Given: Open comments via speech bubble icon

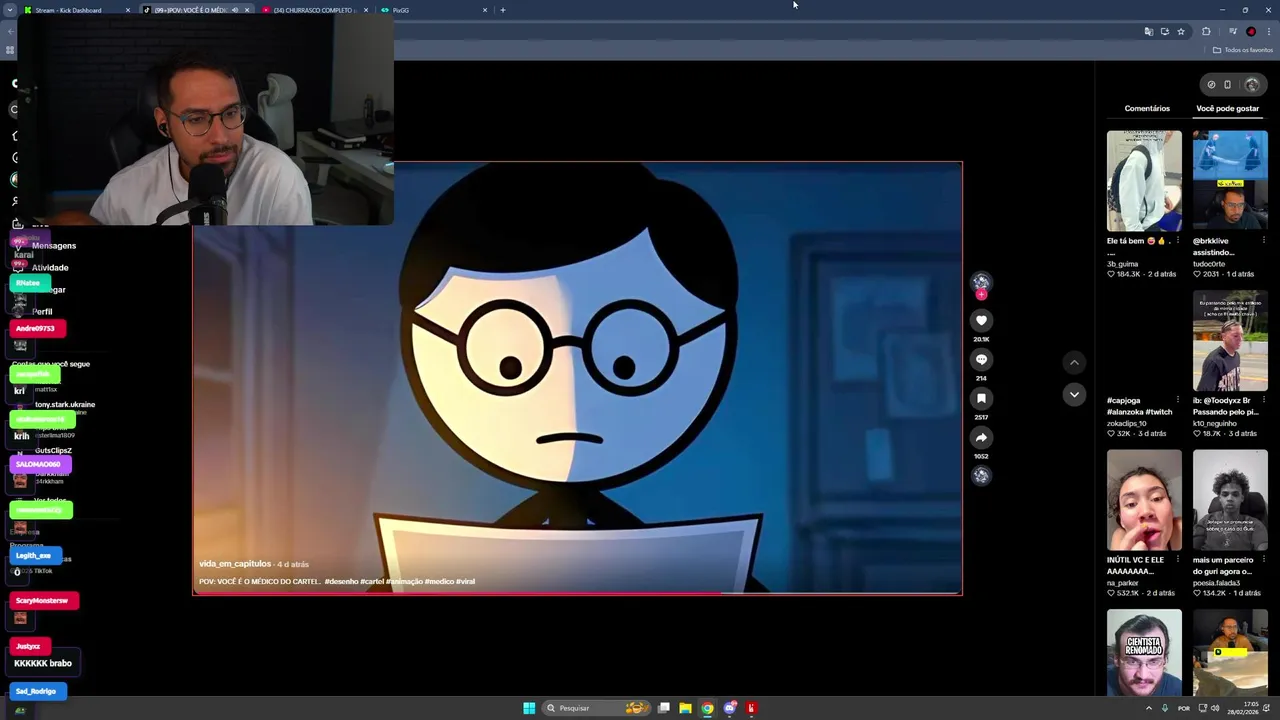Looking at the screenshot, I should (x=981, y=359).
